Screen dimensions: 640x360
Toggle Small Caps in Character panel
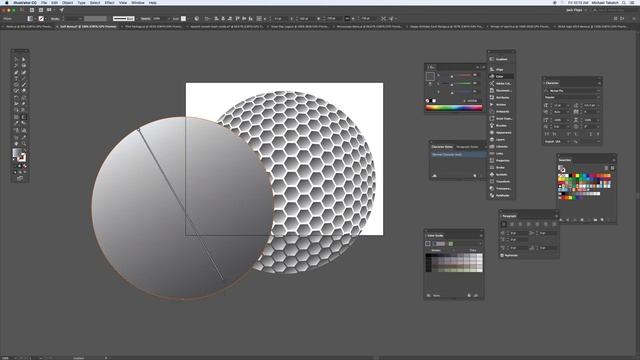[x=555, y=134]
